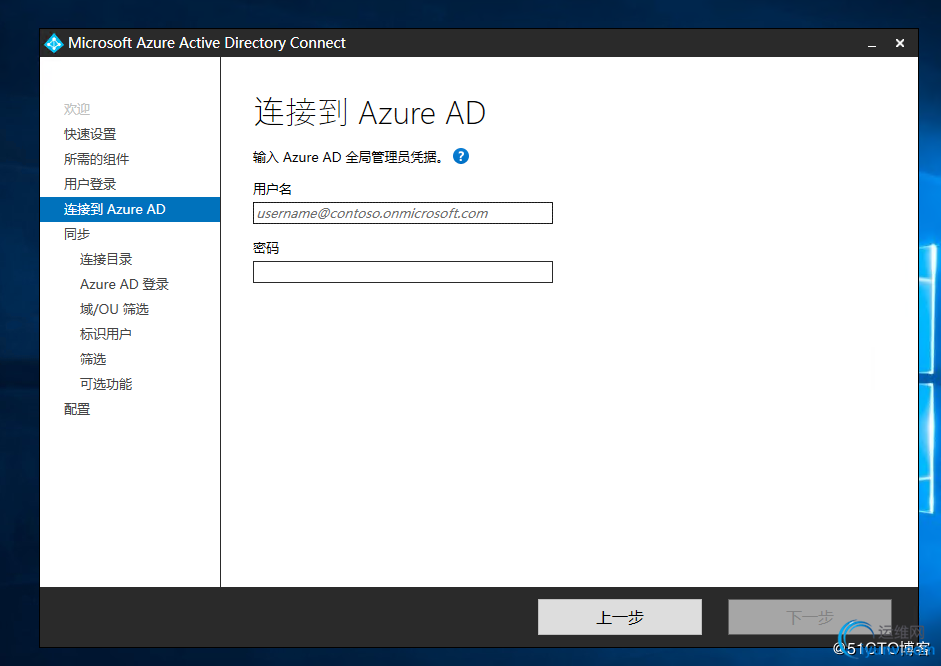This screenshot has height=666, width=941.
Task: Open the 同步 section in sidebar
Action: click(77, 234)
